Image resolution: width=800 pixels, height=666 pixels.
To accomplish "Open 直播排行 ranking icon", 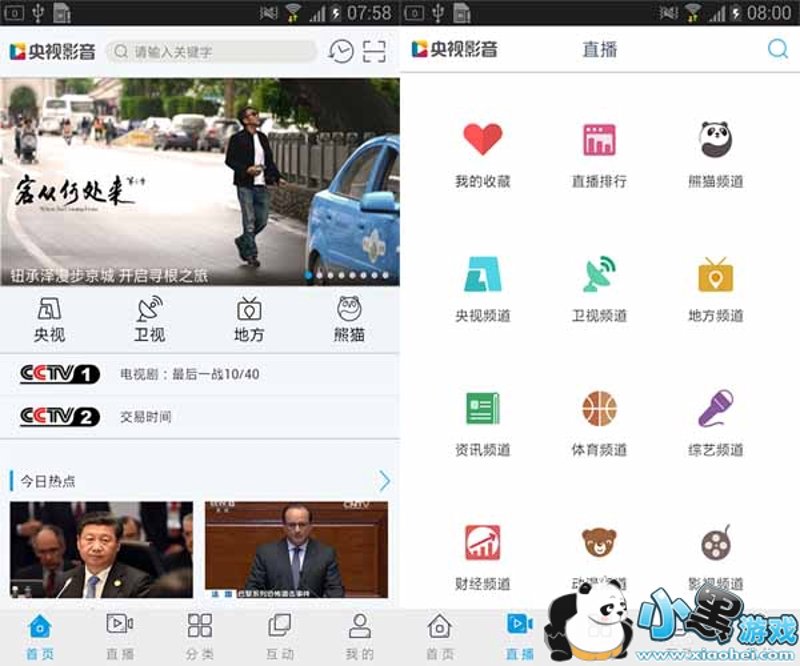I will [x=599, y=139].
